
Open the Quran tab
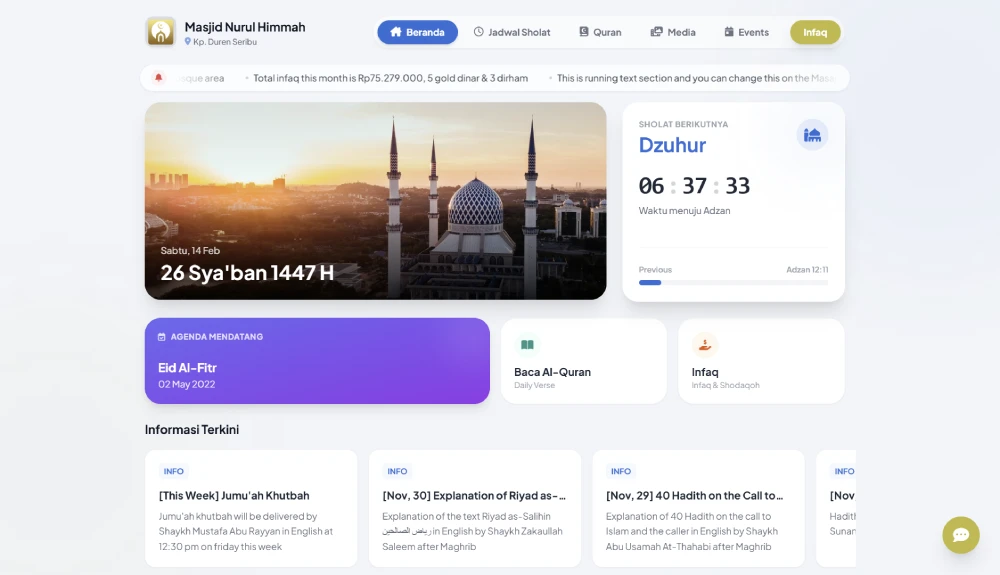tap(600, 32)
